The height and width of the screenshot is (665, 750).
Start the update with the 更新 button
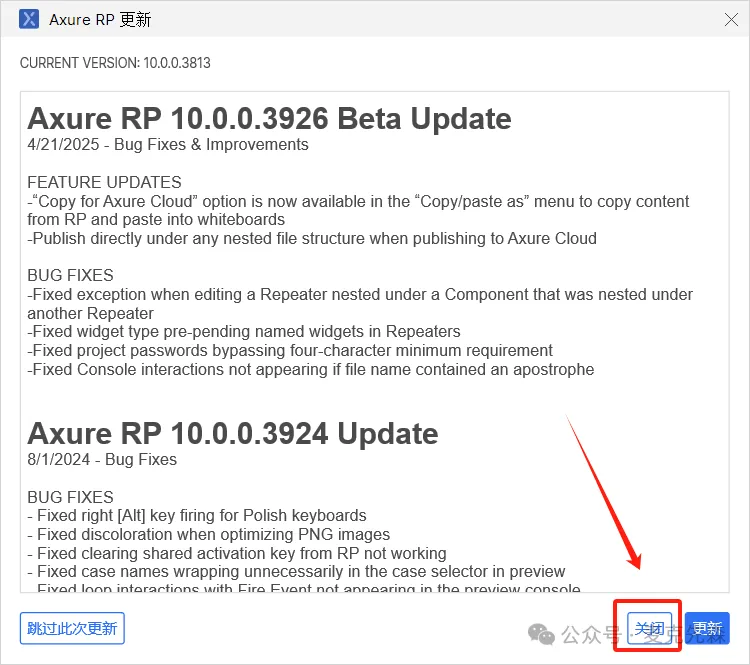click(707, 628)
